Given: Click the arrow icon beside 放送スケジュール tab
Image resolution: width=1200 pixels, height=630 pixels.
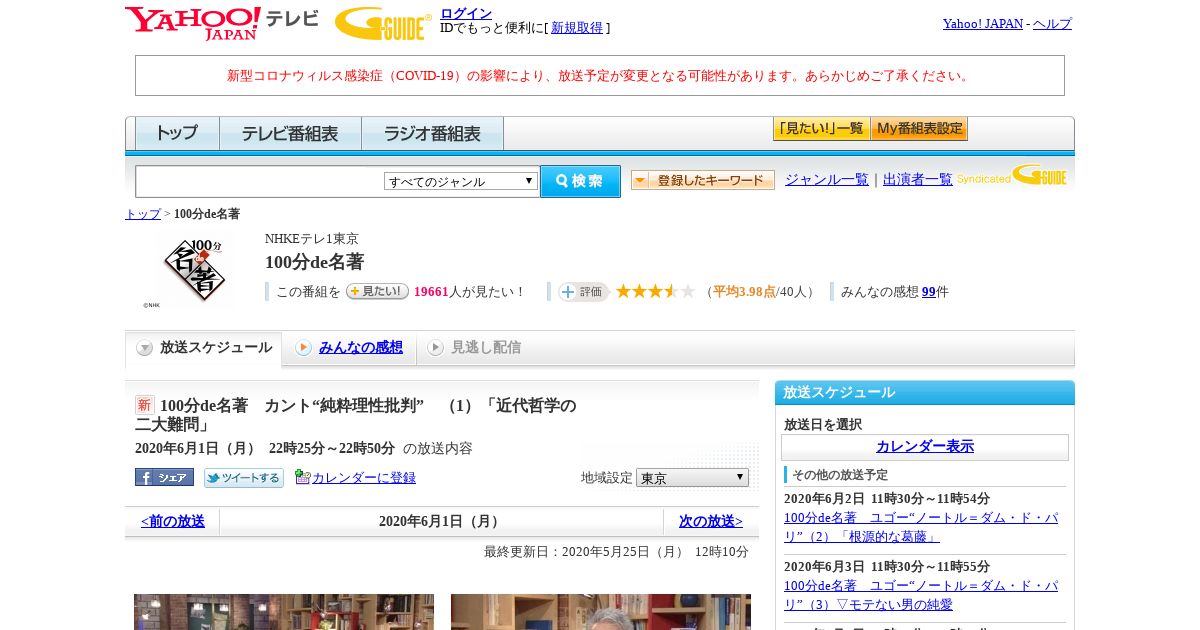Looking at the screenshot, I should 145,348.
